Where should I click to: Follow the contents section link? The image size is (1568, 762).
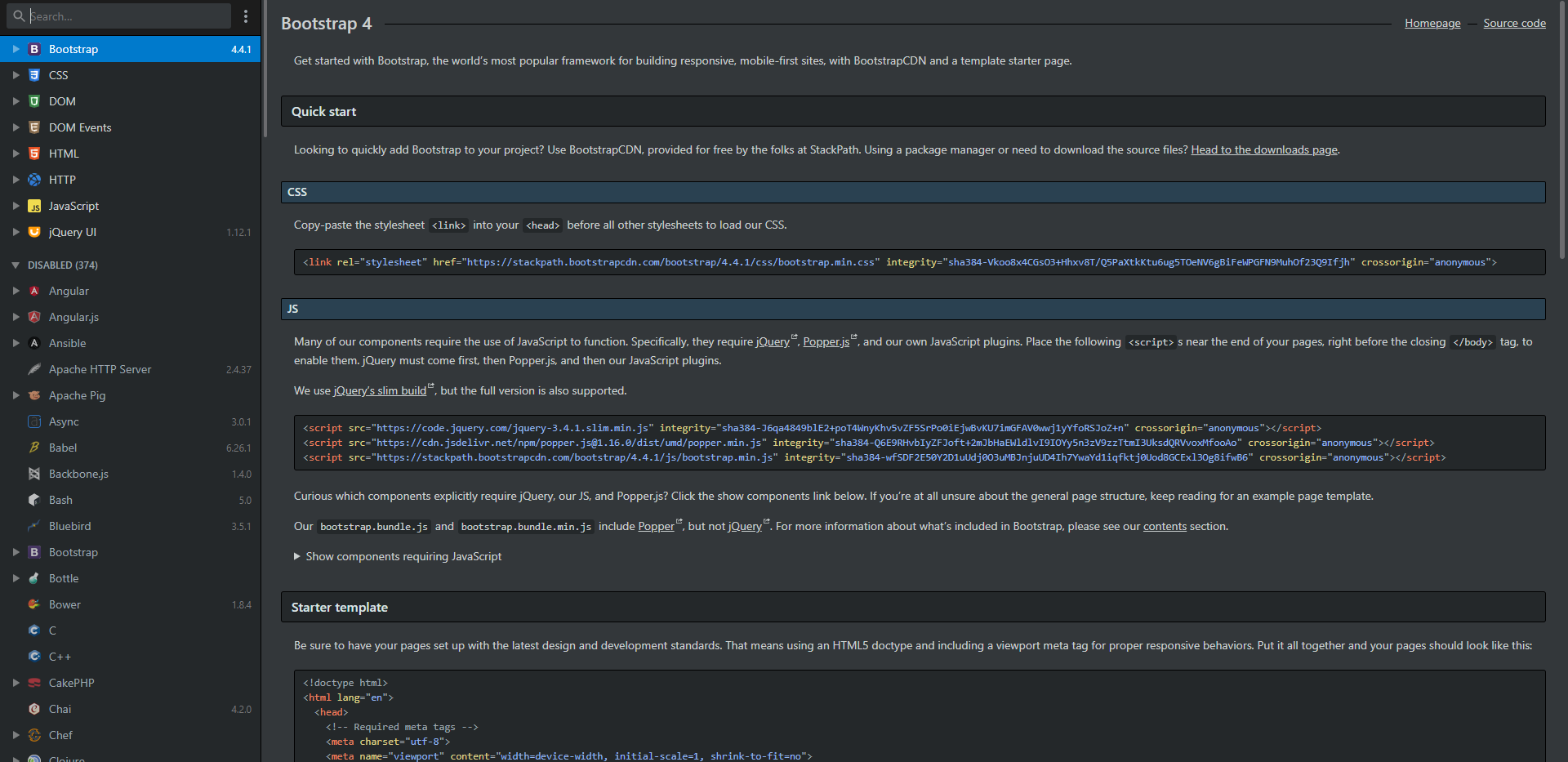pyautogui.click(x=1165, y=526)
